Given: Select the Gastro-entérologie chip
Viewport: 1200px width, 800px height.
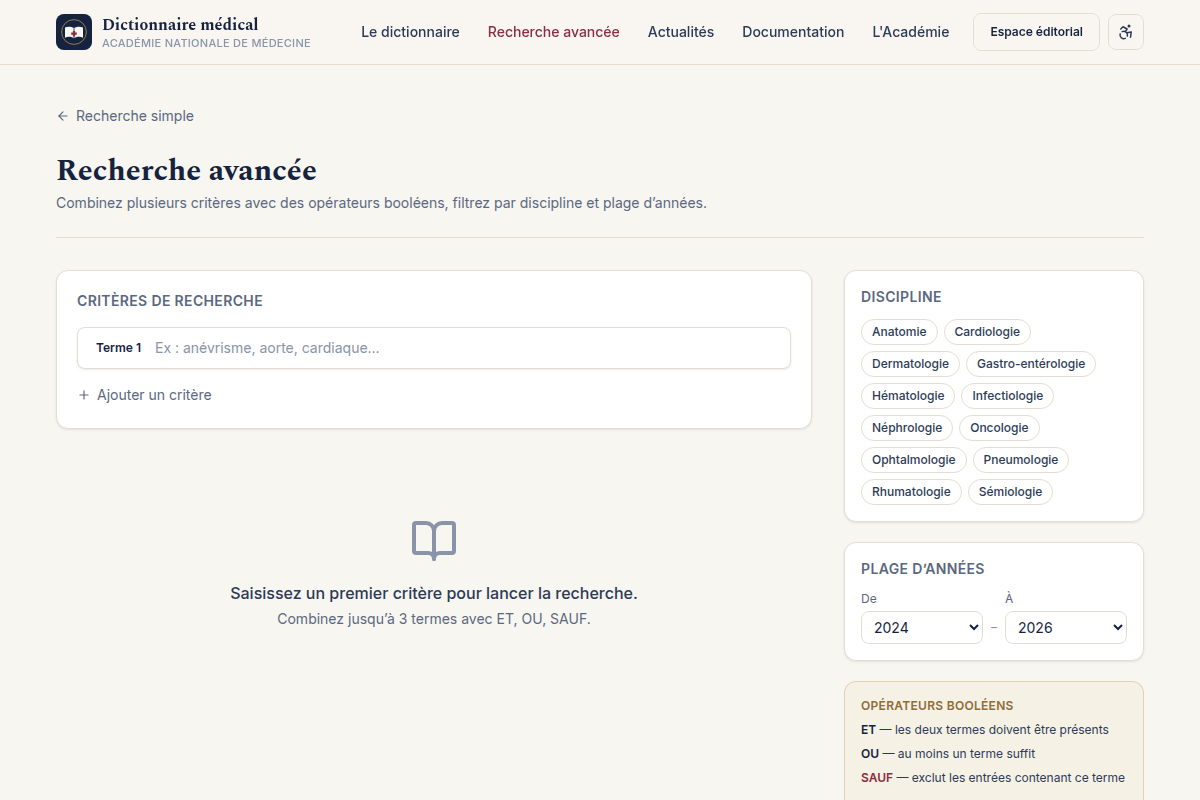Looking at the screenshot, I should click(x=1031, y=364).
